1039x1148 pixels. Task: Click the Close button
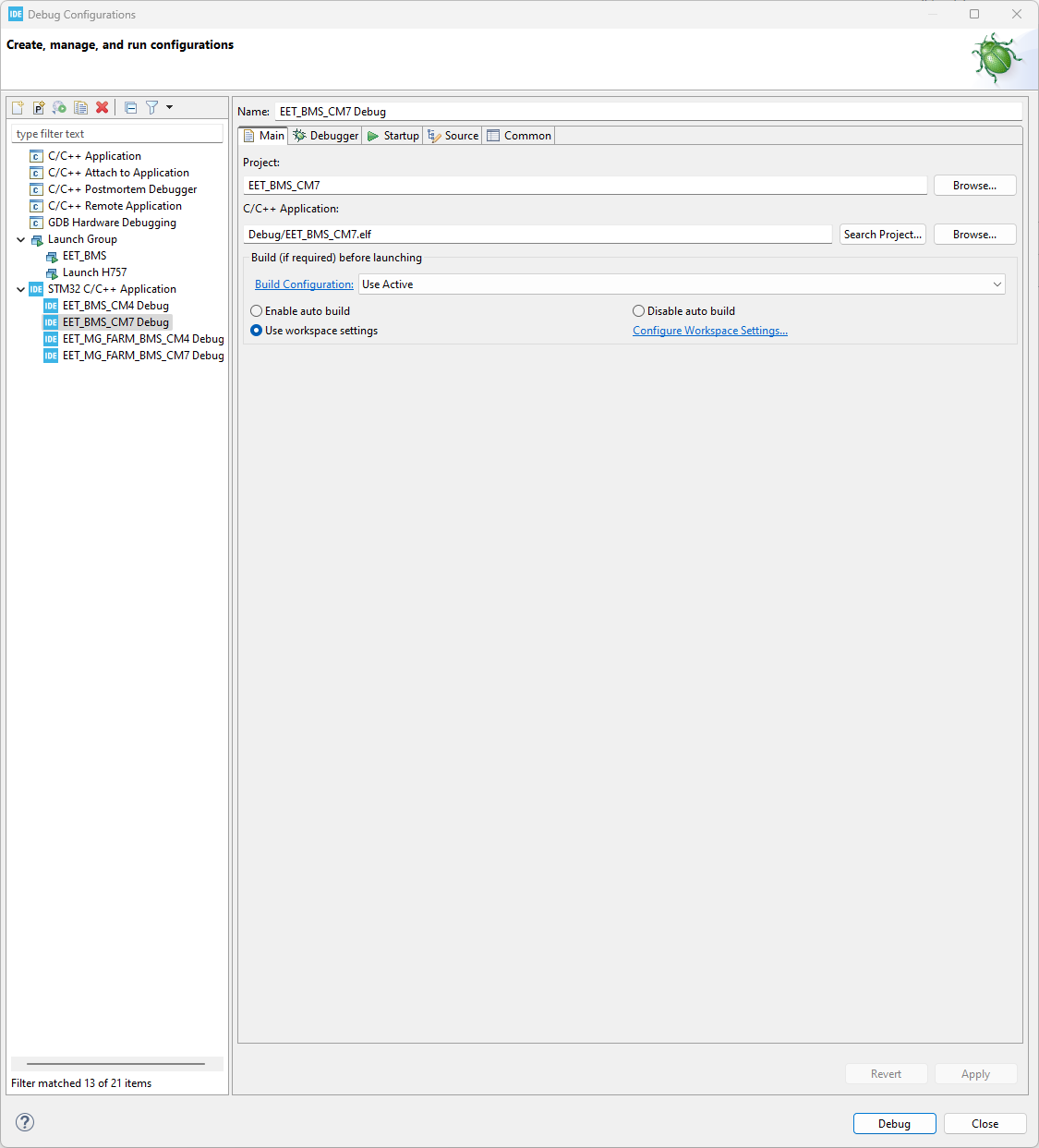point(985,1124)
